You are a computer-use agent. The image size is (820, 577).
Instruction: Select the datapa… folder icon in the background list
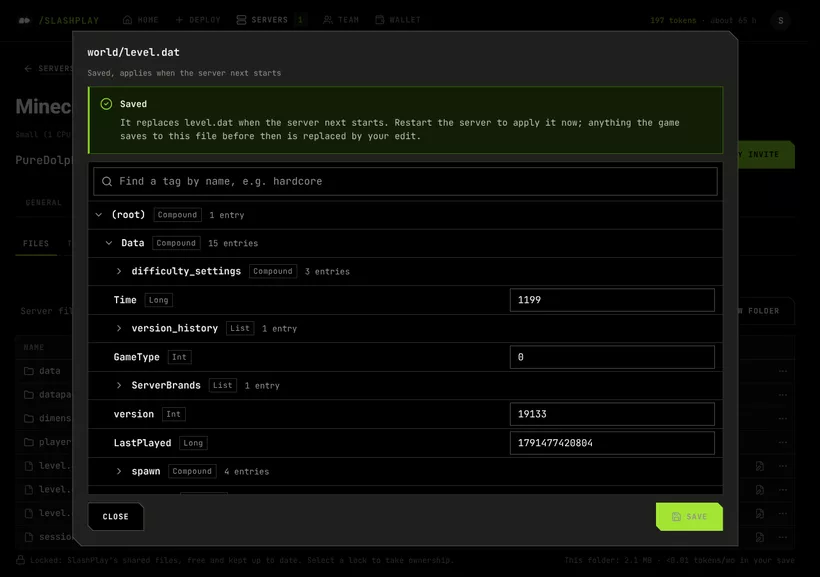click(29, 394)
